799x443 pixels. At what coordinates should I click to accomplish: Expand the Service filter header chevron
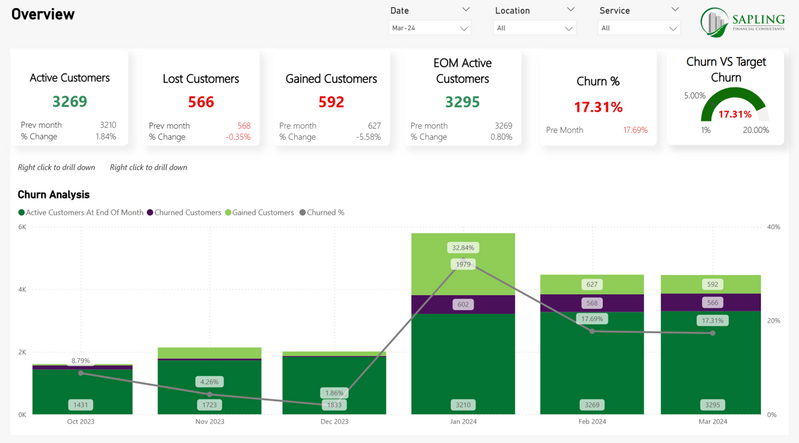coord(676,9)
